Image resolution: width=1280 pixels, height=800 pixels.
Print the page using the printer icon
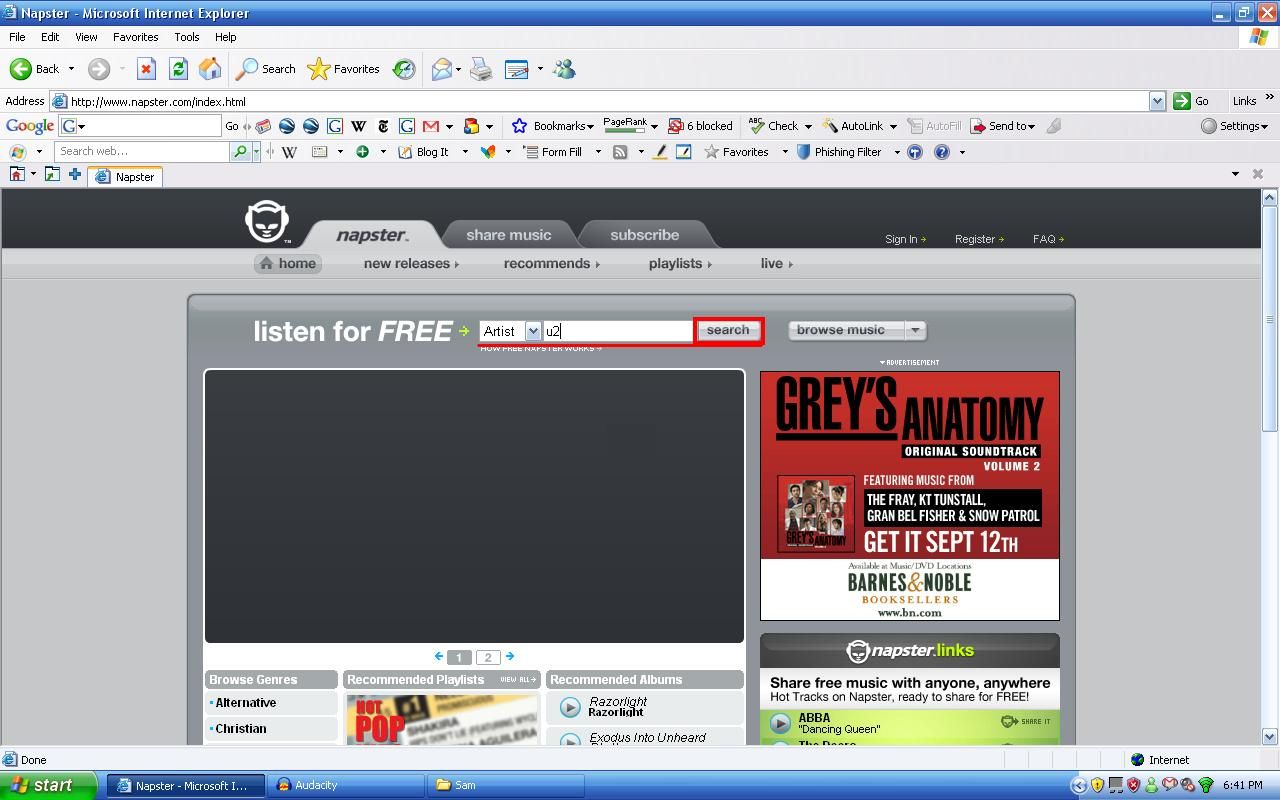(x=481, y=69)
